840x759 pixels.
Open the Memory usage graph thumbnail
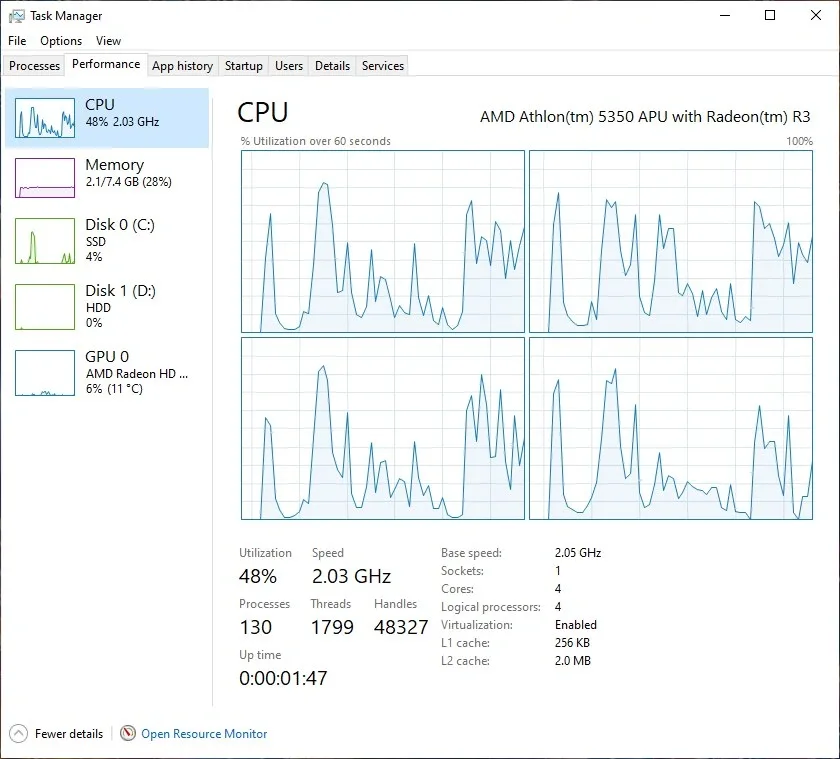tap(44, 178)
